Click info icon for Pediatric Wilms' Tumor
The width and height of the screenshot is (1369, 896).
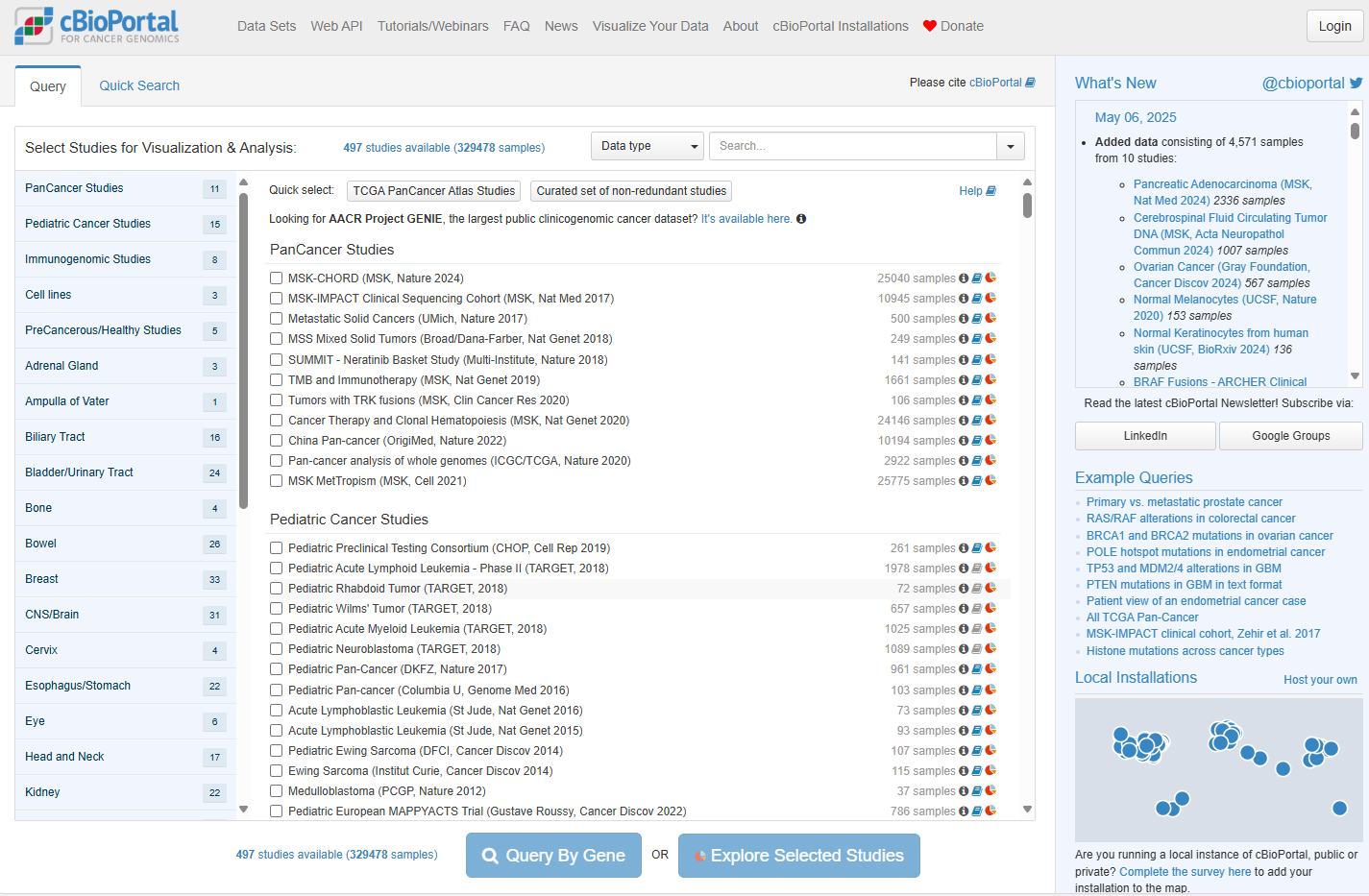[x=964, y=608]
